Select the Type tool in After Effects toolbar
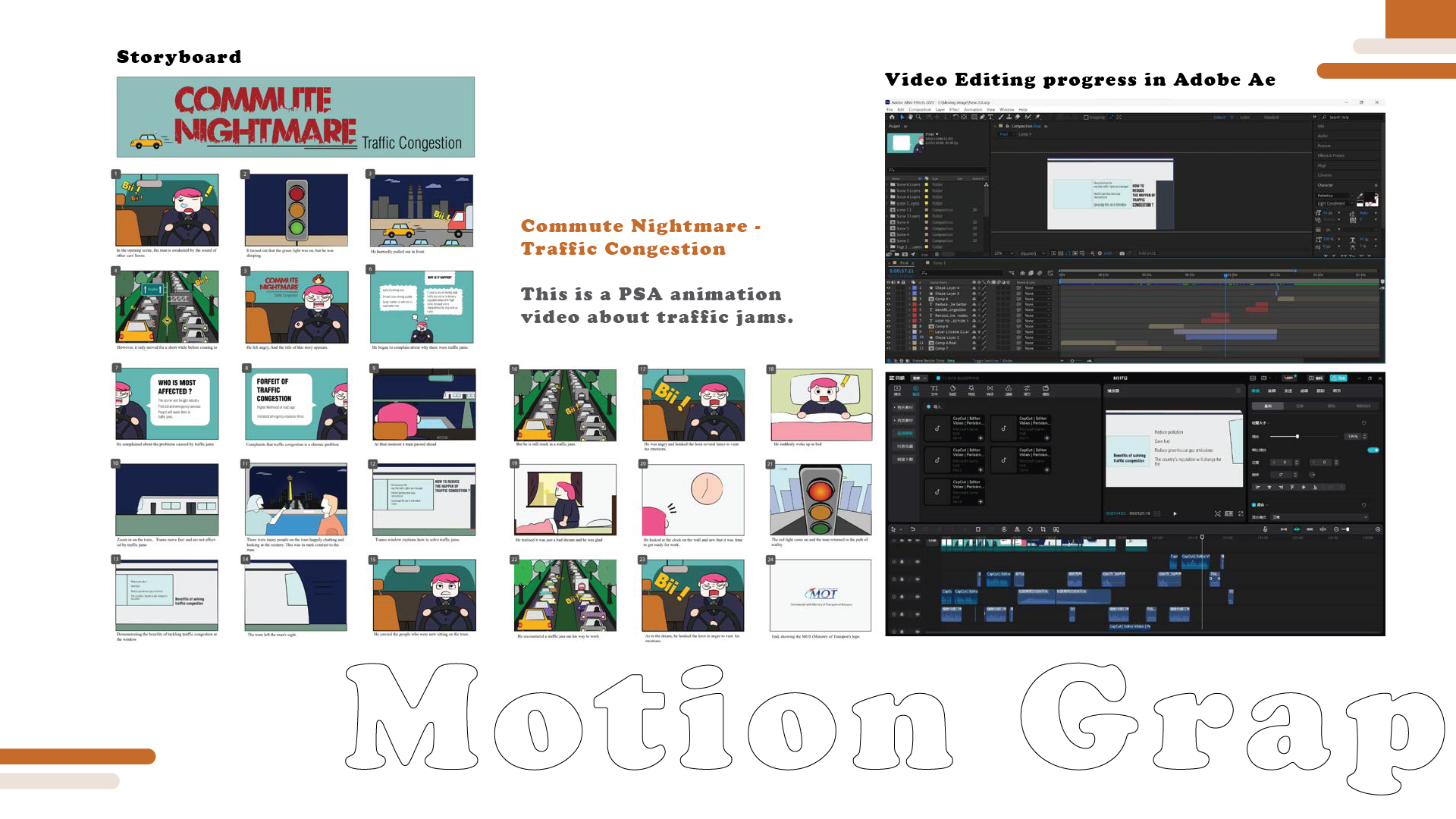The height and width of the screenshot is (819, 1456). [x=990, y=118]
